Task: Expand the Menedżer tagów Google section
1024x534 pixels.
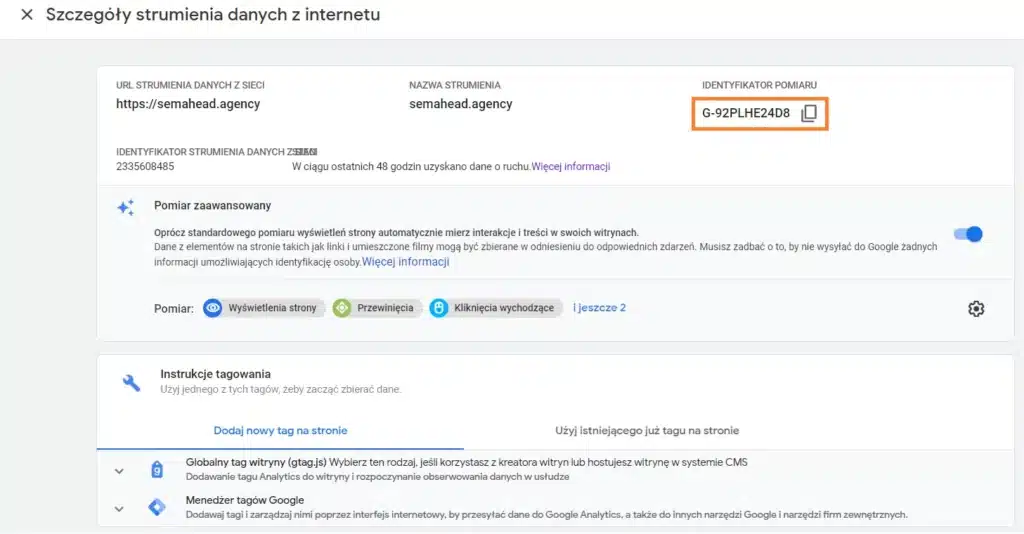Action: [119, 509]
